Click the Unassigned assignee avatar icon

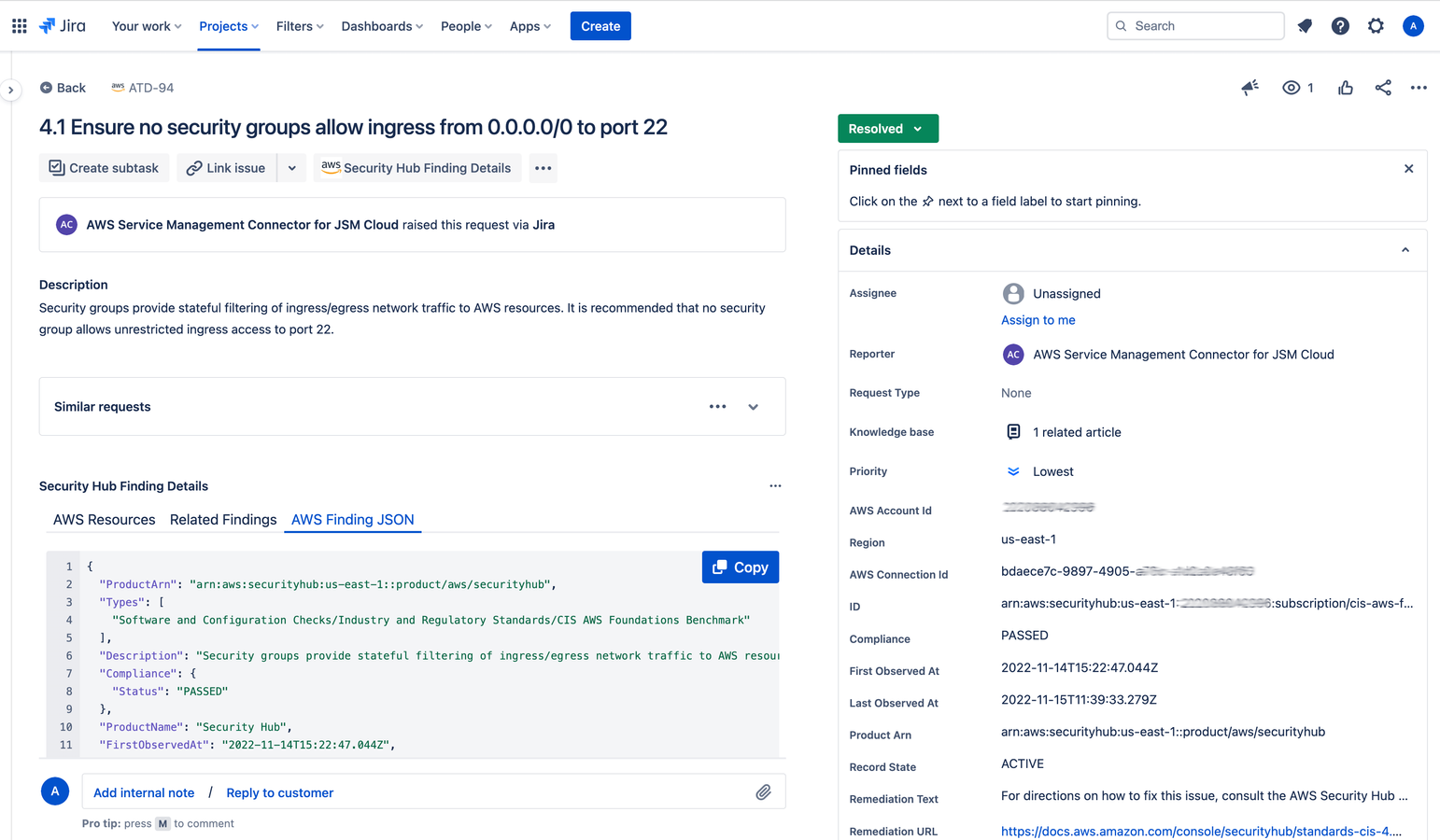pos(1013,293)
